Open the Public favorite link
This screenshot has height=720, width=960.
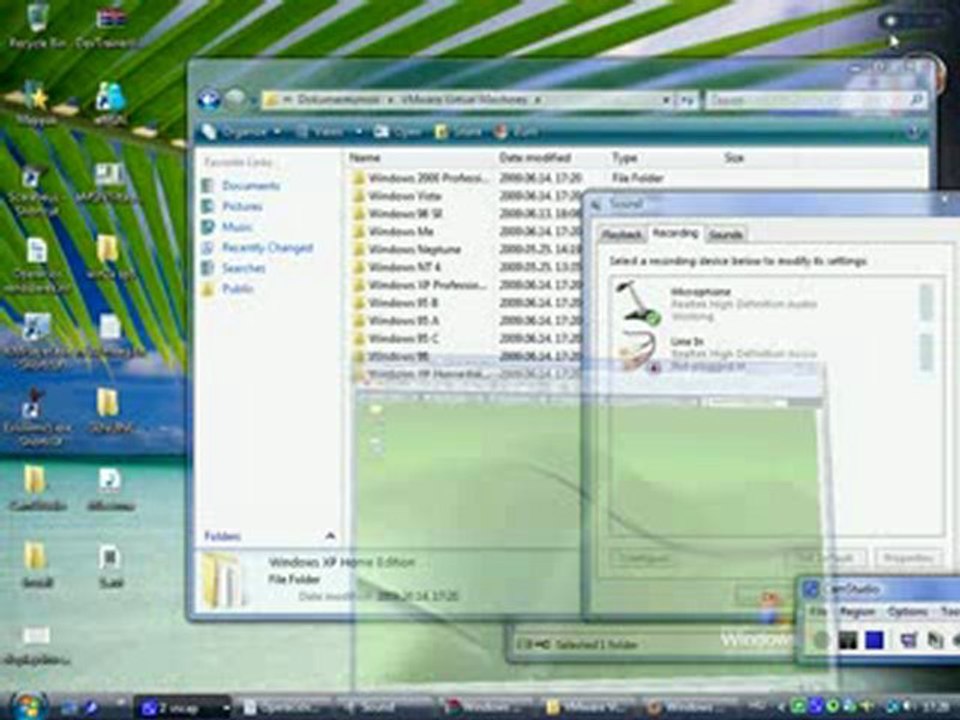(238, 289)
